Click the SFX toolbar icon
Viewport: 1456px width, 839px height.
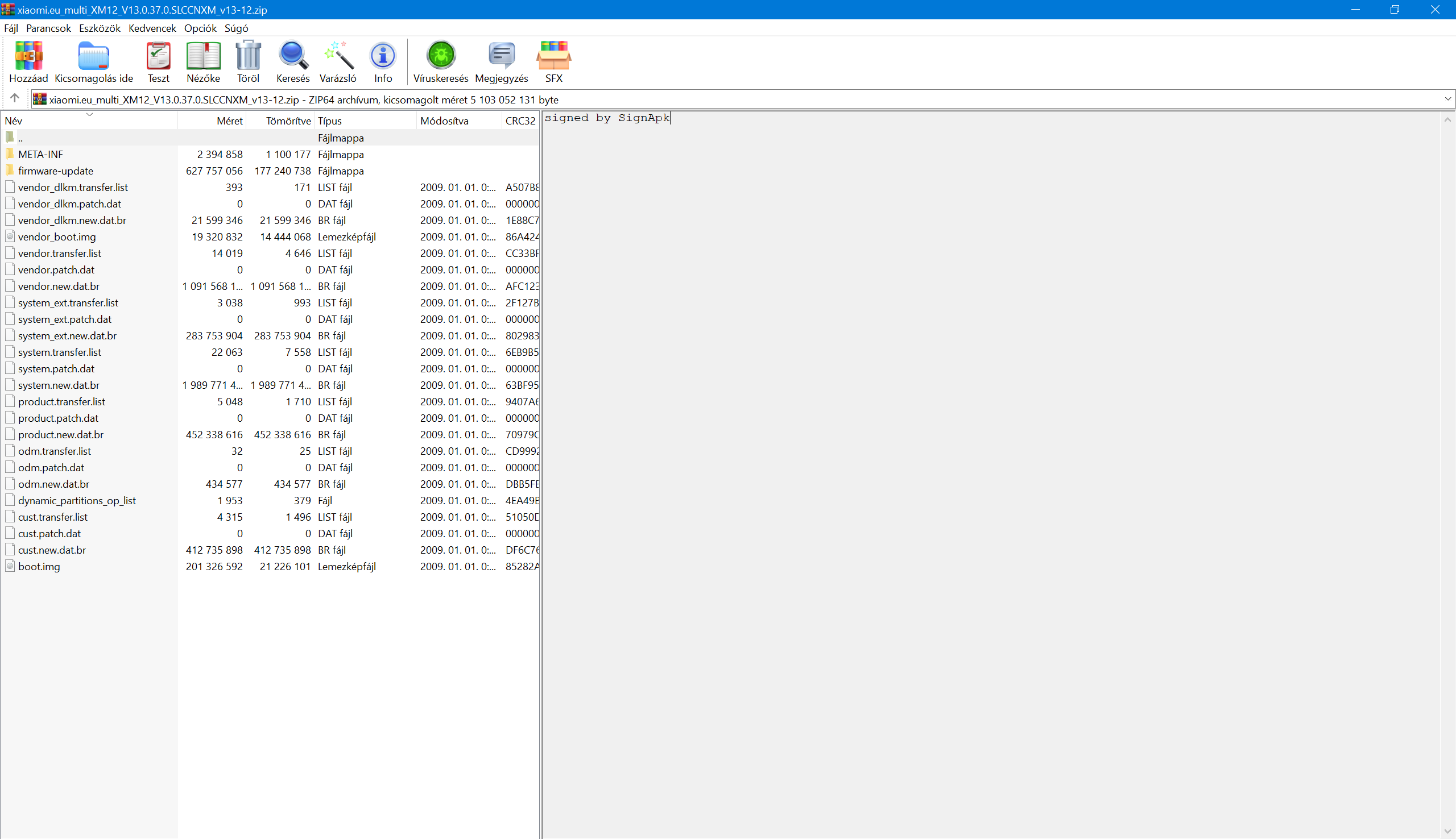pyautogui.click(x=553, y=55)
